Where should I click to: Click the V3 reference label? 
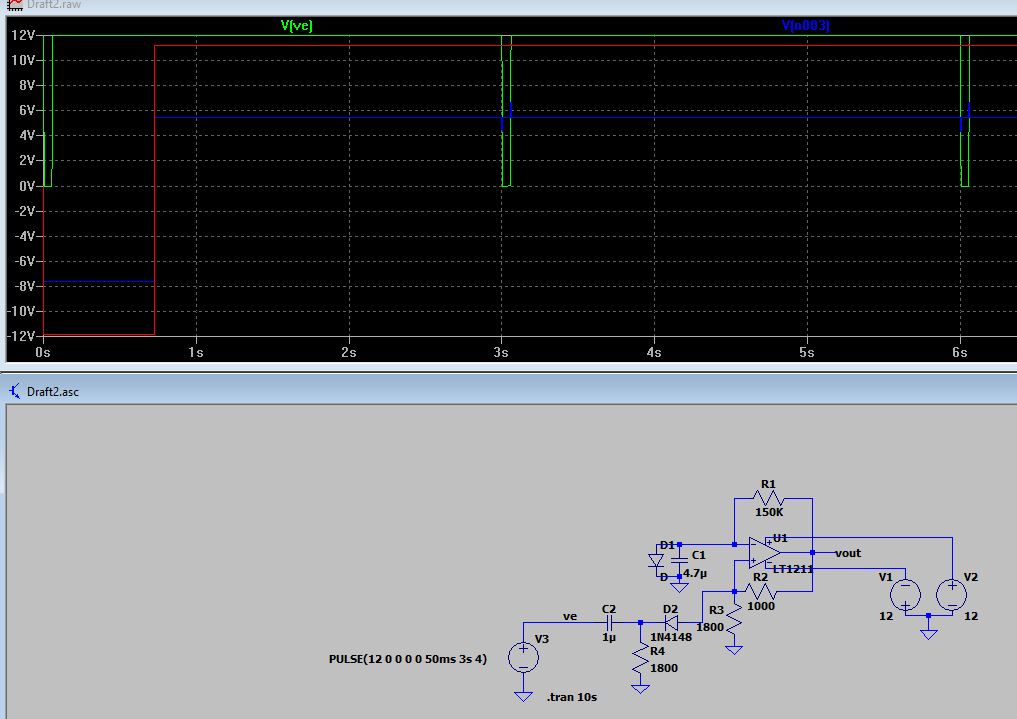[542, 639]
